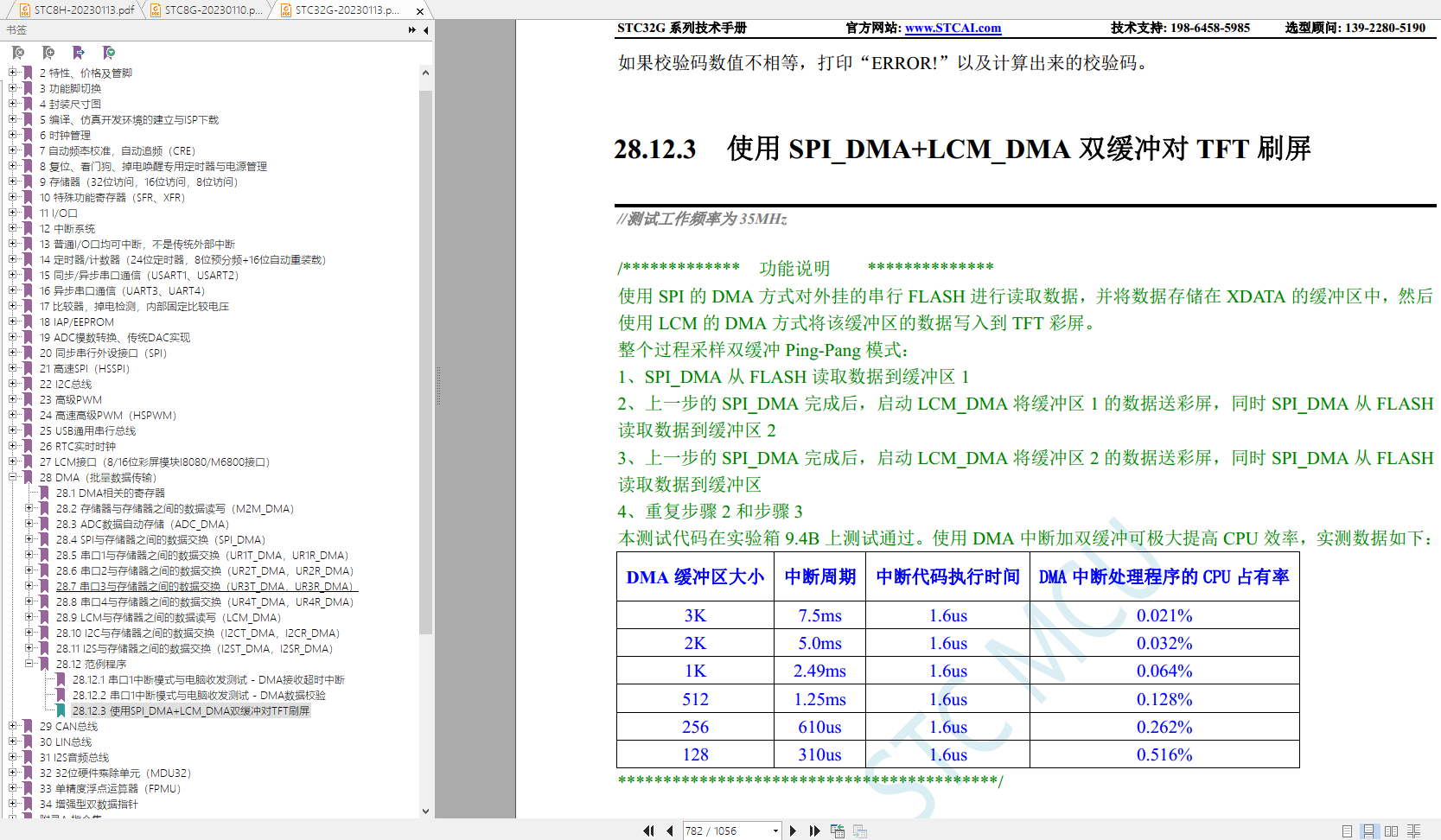Open bookmark 32 32位硬件乘除单元
The width and height of the screenshot is (1441, 840).
[x=115, y=773]
